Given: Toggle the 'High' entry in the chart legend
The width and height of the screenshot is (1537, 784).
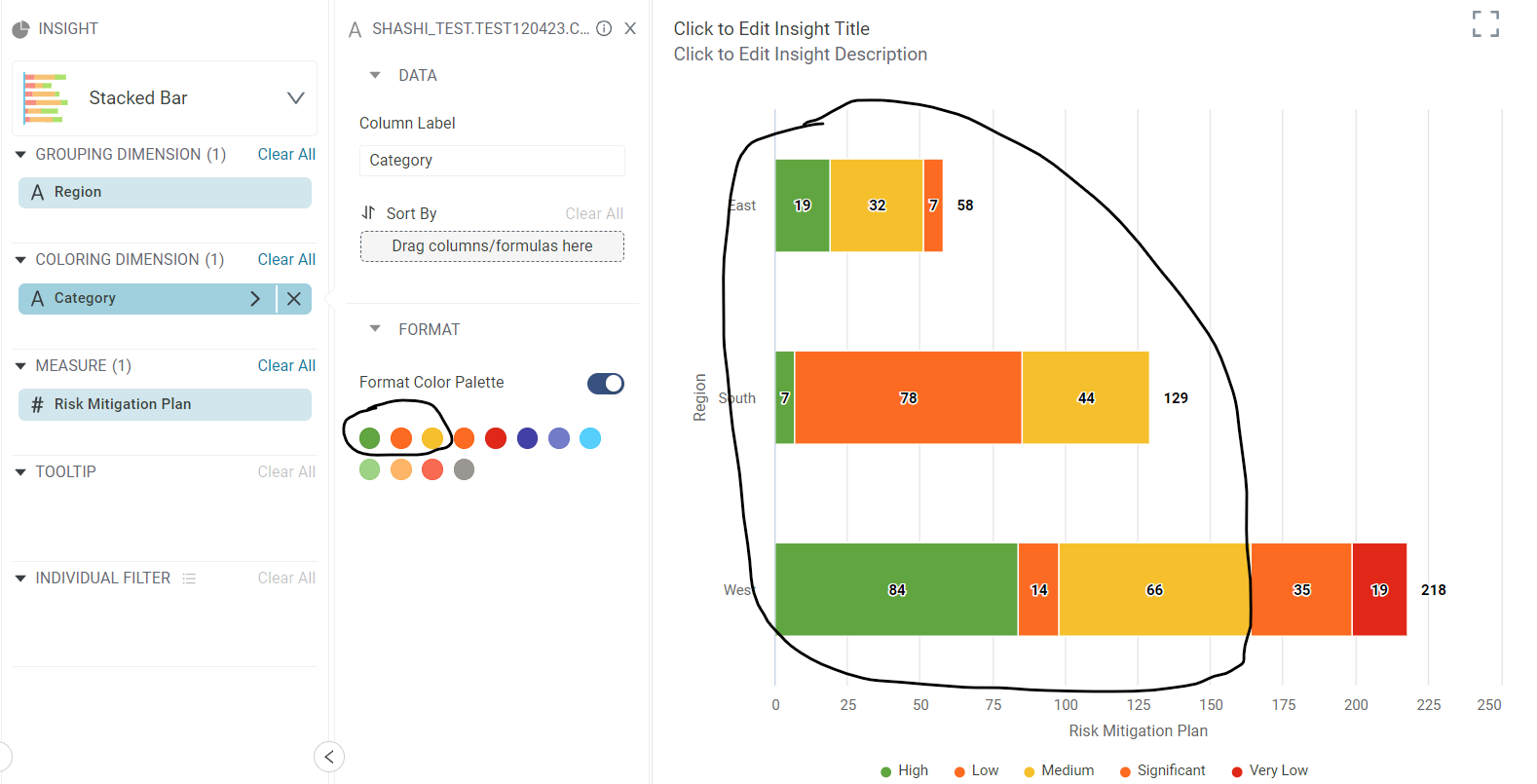Looking at the screenshot, I should (903, 769).
